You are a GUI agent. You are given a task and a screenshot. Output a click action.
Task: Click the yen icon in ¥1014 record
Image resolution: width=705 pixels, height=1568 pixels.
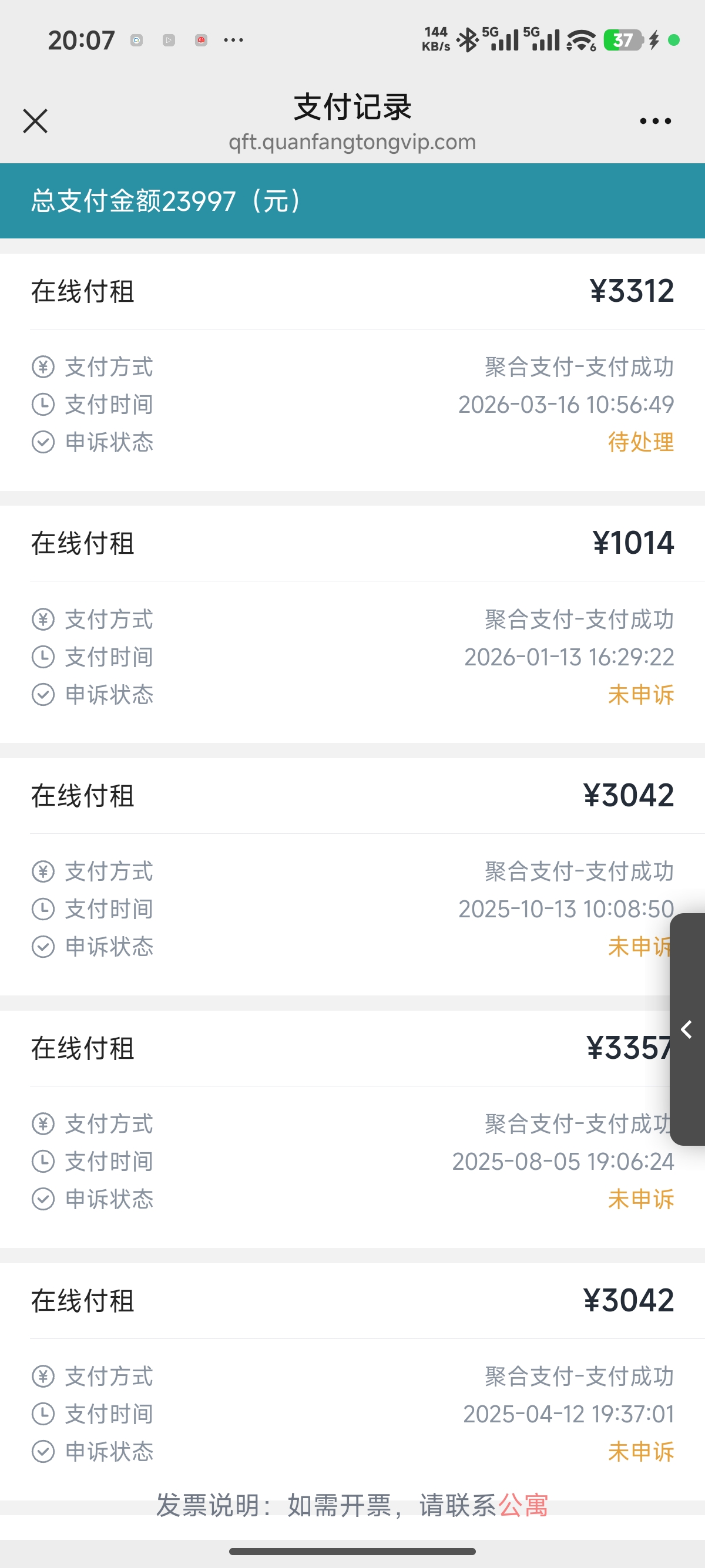pyautogui.click(x=43, y=620)
